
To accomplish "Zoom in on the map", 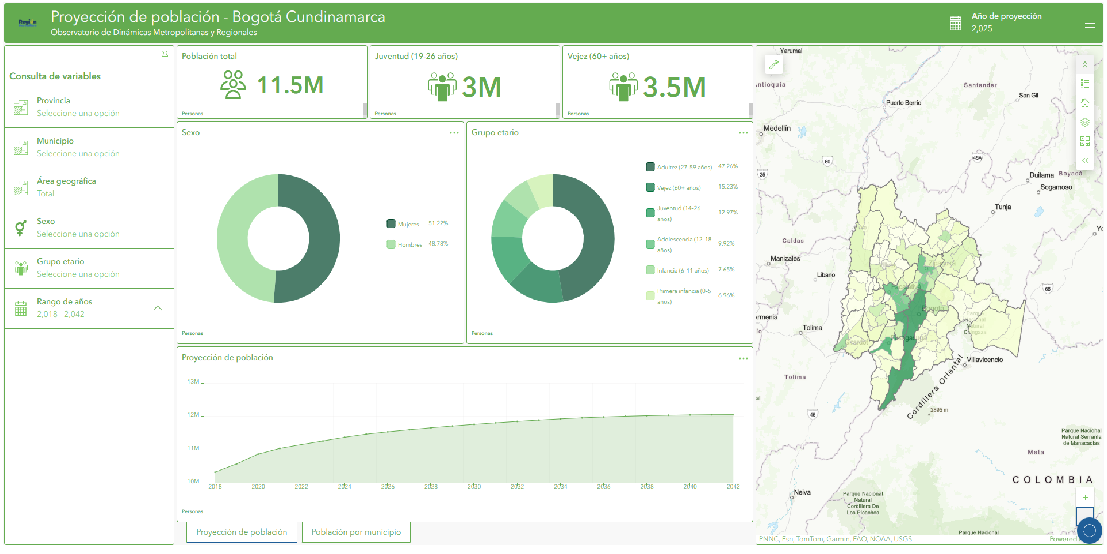I will click(1086, 497).
